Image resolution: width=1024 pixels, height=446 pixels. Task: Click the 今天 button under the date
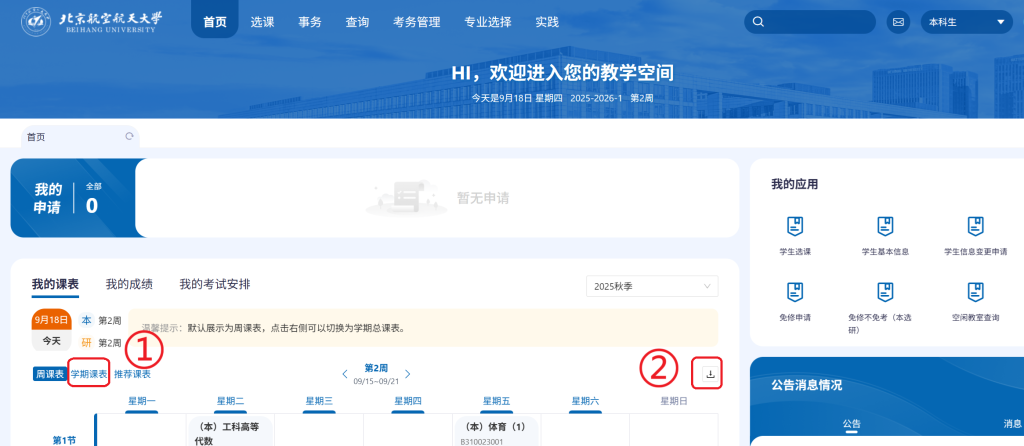click(x=50, y=341)
